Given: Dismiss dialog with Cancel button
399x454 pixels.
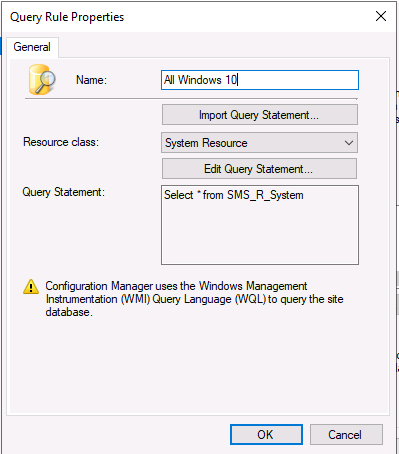Looking at the screenshot, I should click(346, 435).
